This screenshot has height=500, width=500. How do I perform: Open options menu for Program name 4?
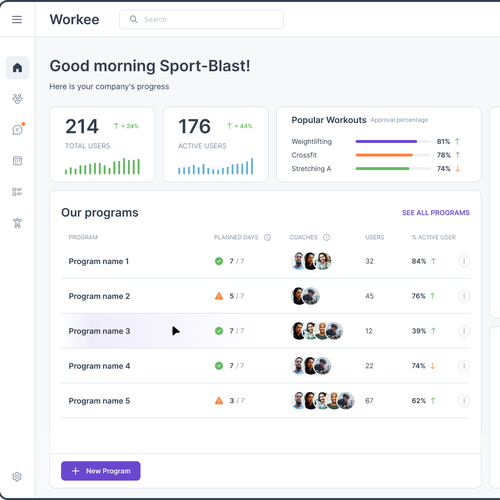(x=464, y=366)
